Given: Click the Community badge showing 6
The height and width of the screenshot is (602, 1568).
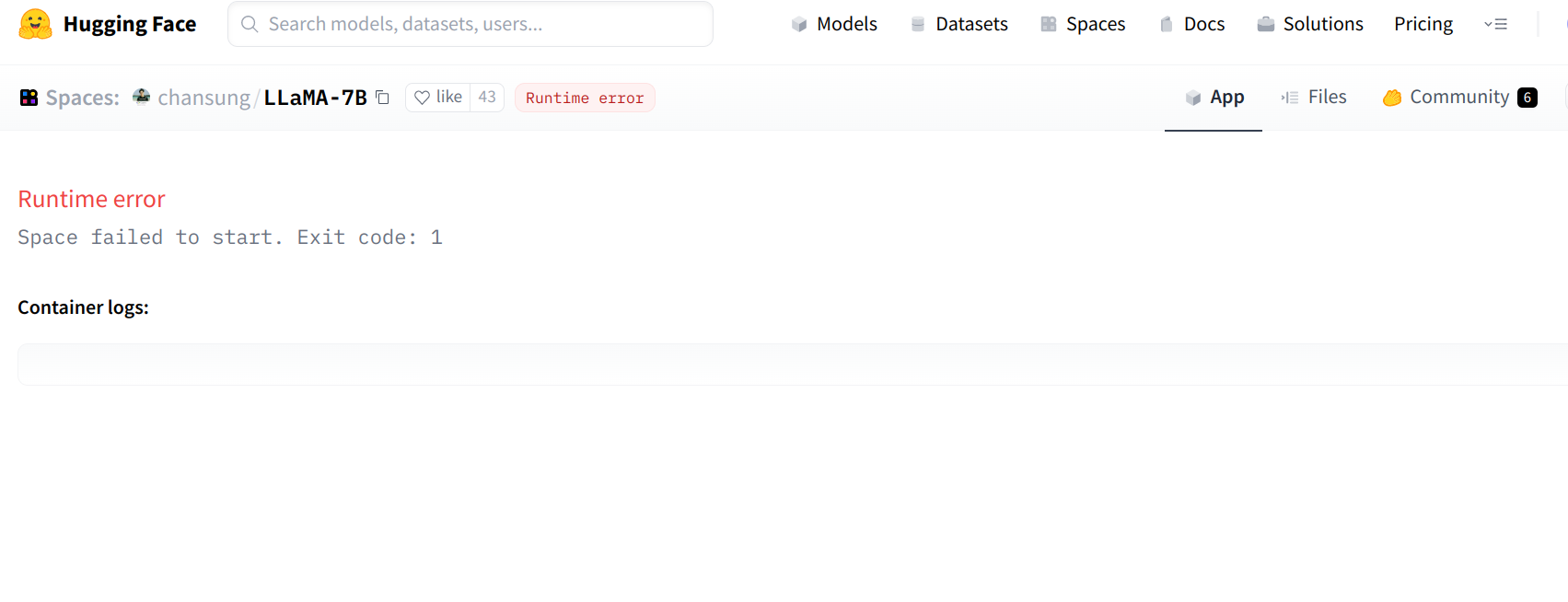Looking at the screenshot, I should coord(1527,98).
